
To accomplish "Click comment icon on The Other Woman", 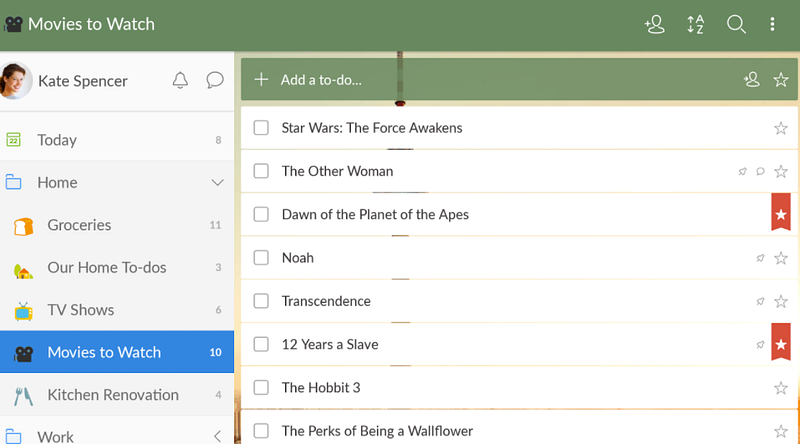I will (760, 171).
